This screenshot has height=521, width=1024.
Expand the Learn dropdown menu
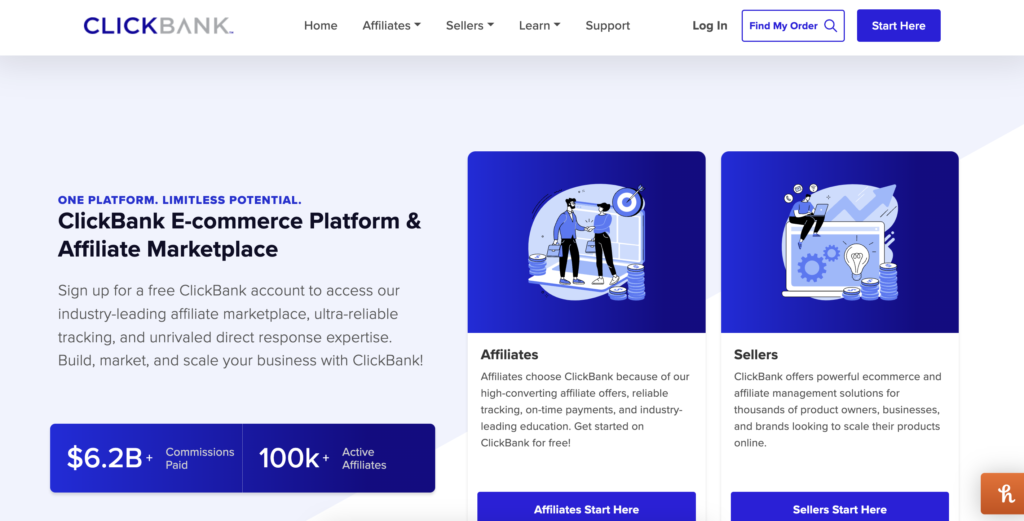pyautogui.click(x=539, y=25)
